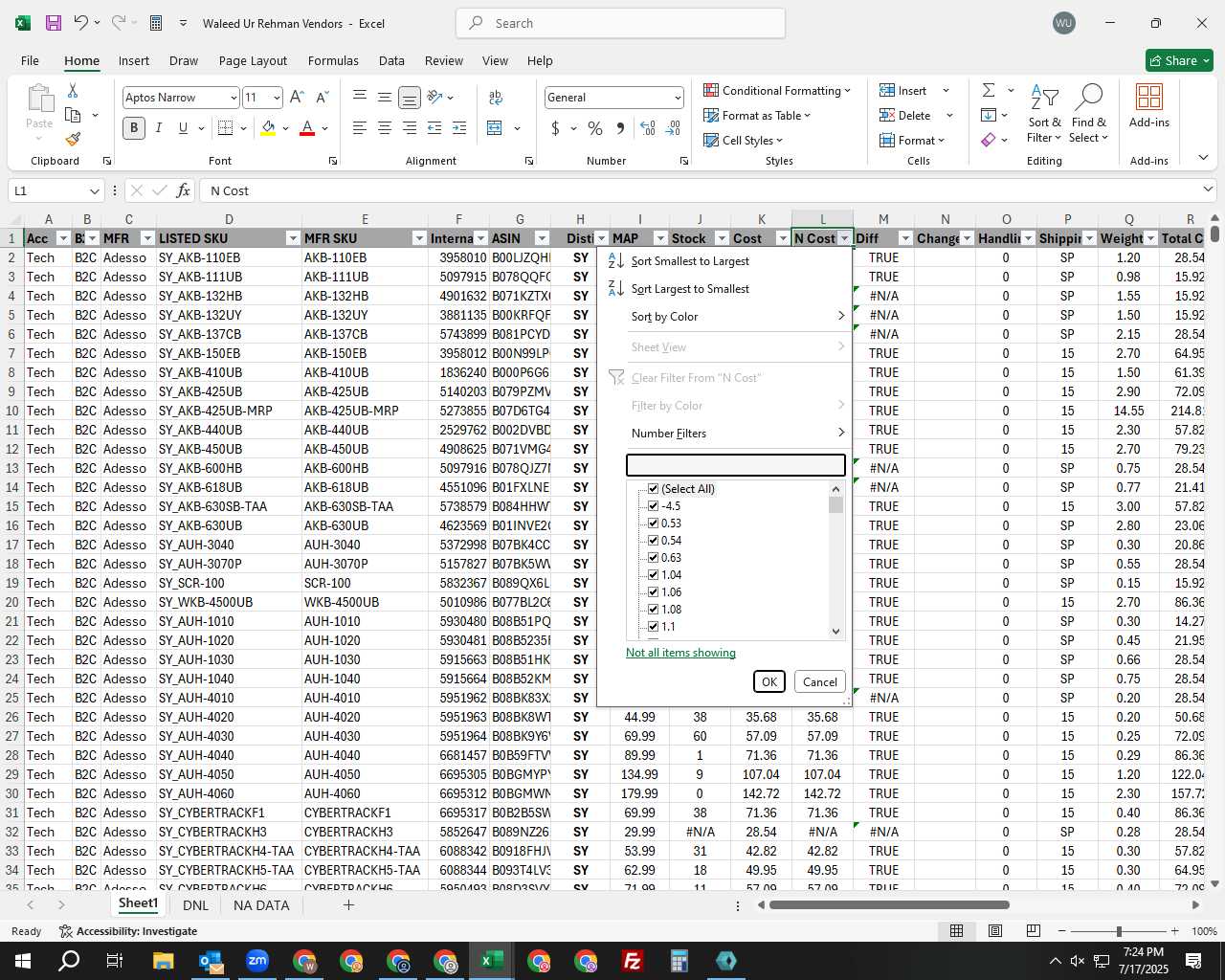Click the Cut scissors icon
Viewport: 1225px width, 980px height.
pos(73,90)
